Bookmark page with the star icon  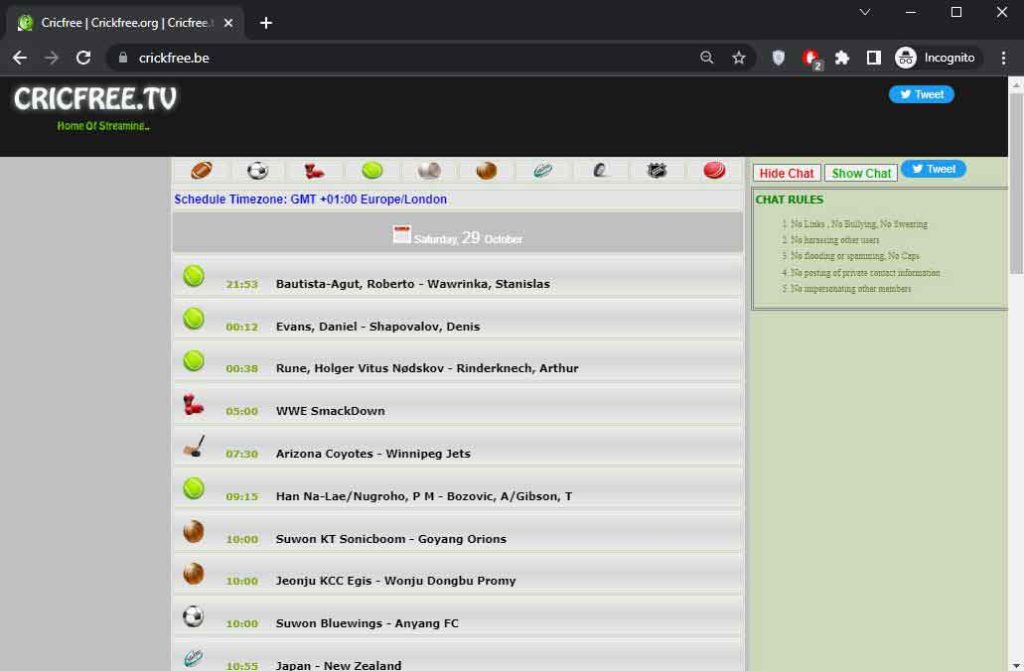click(739, 58)
